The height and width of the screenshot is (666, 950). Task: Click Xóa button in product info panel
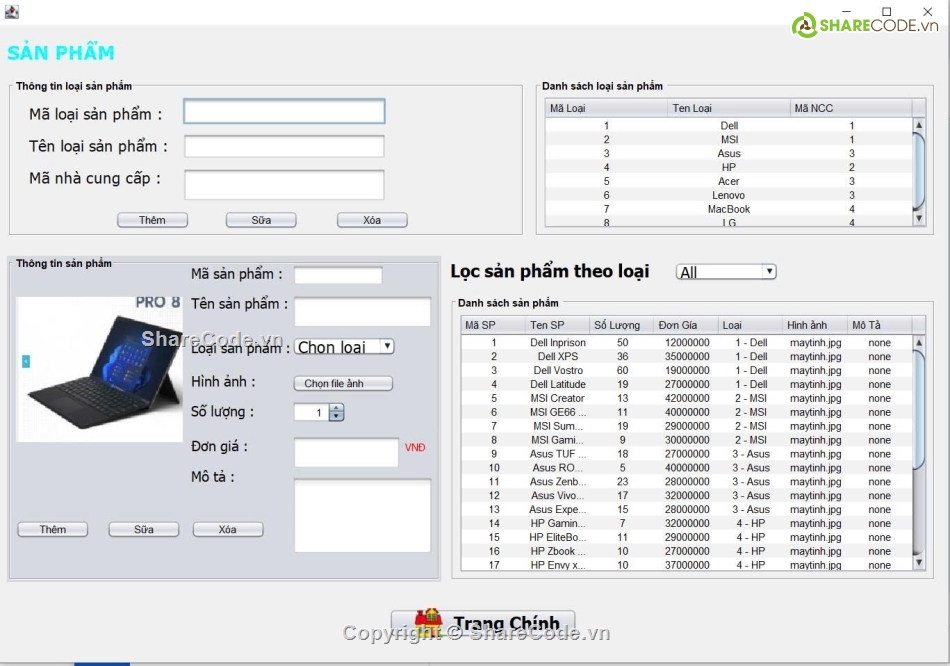(228, 530)
